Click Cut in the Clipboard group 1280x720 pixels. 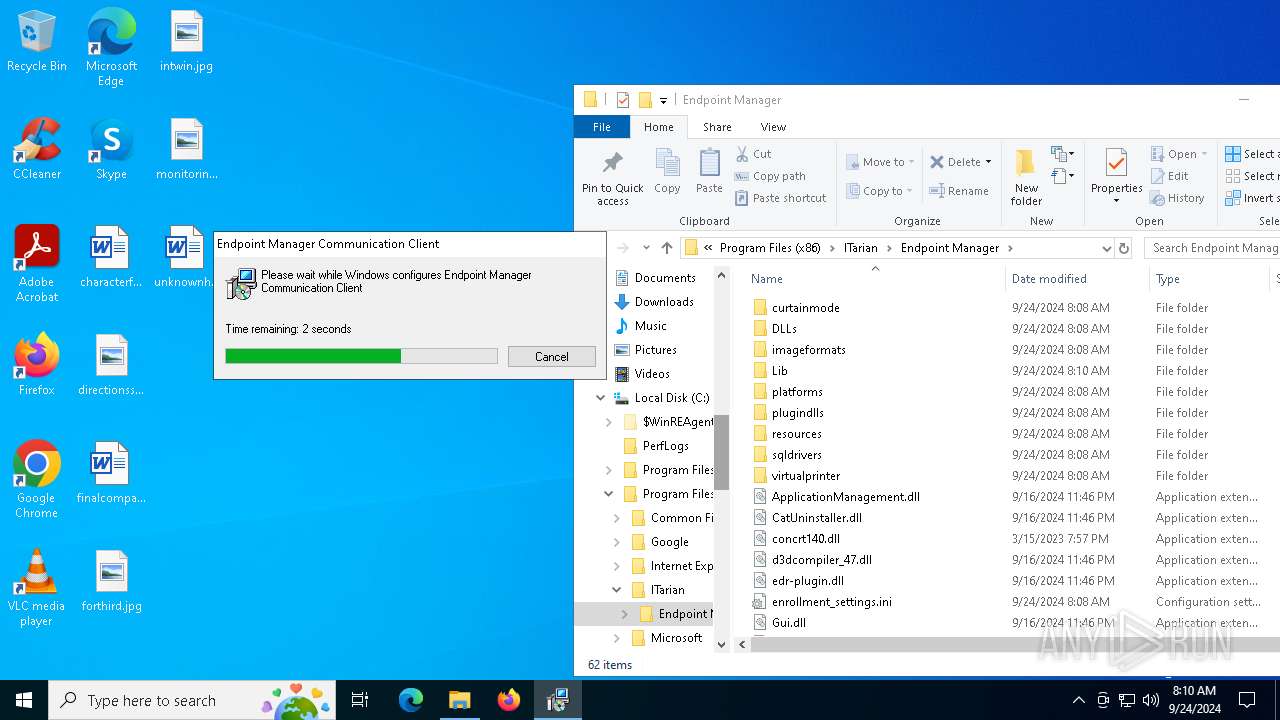point(754,154)
